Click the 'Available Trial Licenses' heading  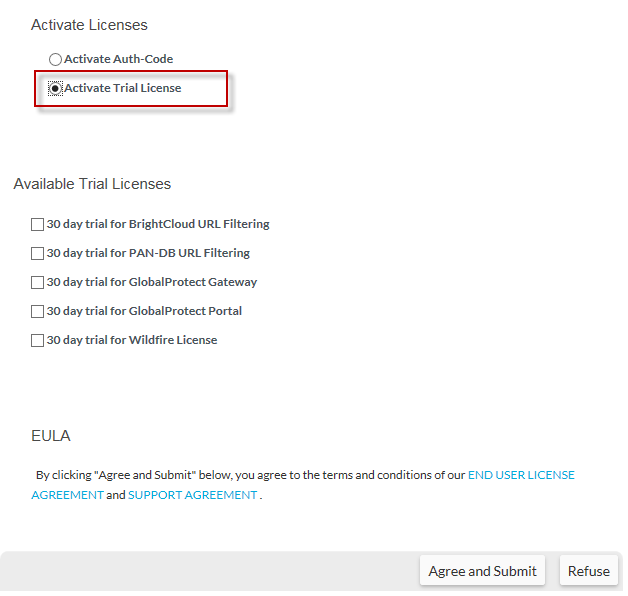tap(92, 184)
